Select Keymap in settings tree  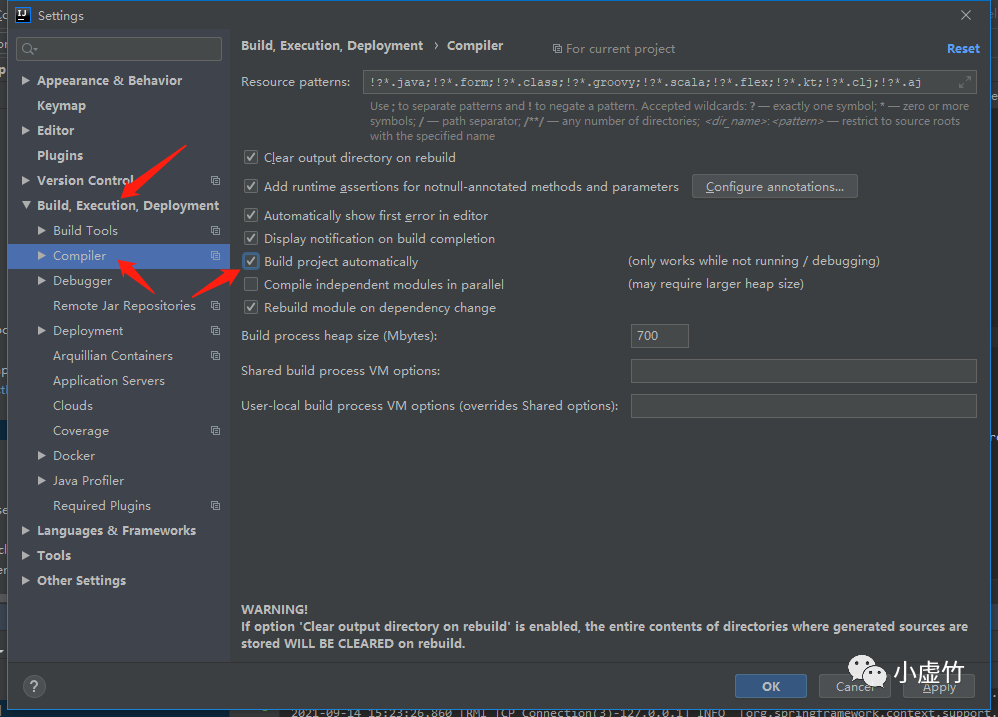point(61,106)
